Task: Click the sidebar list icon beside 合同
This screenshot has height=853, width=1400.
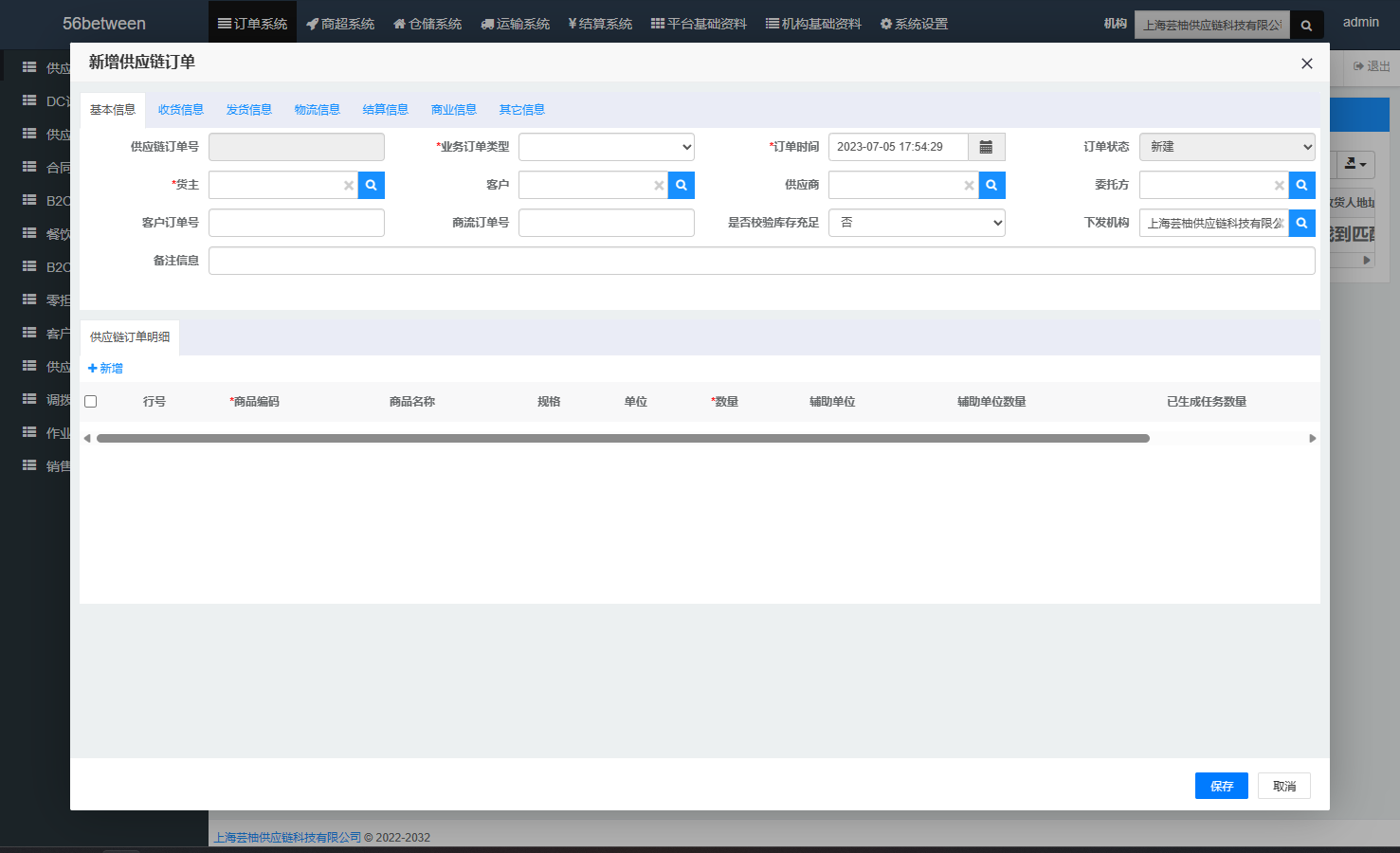Action: coord(29,167)
